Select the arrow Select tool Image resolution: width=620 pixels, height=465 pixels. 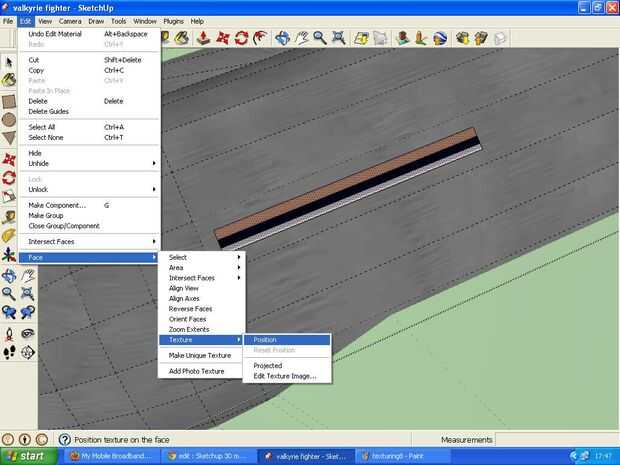[9, 62]
